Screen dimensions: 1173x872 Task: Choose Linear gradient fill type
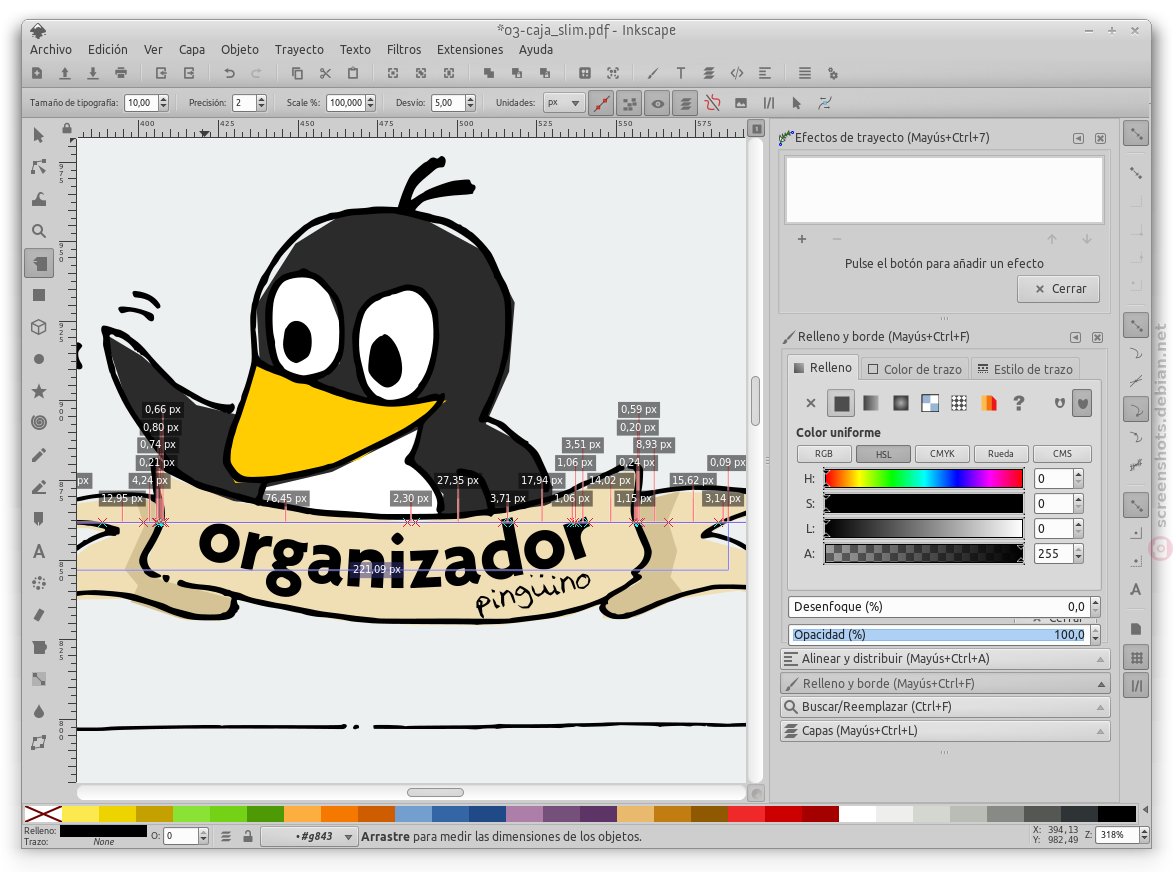point(871,404)
